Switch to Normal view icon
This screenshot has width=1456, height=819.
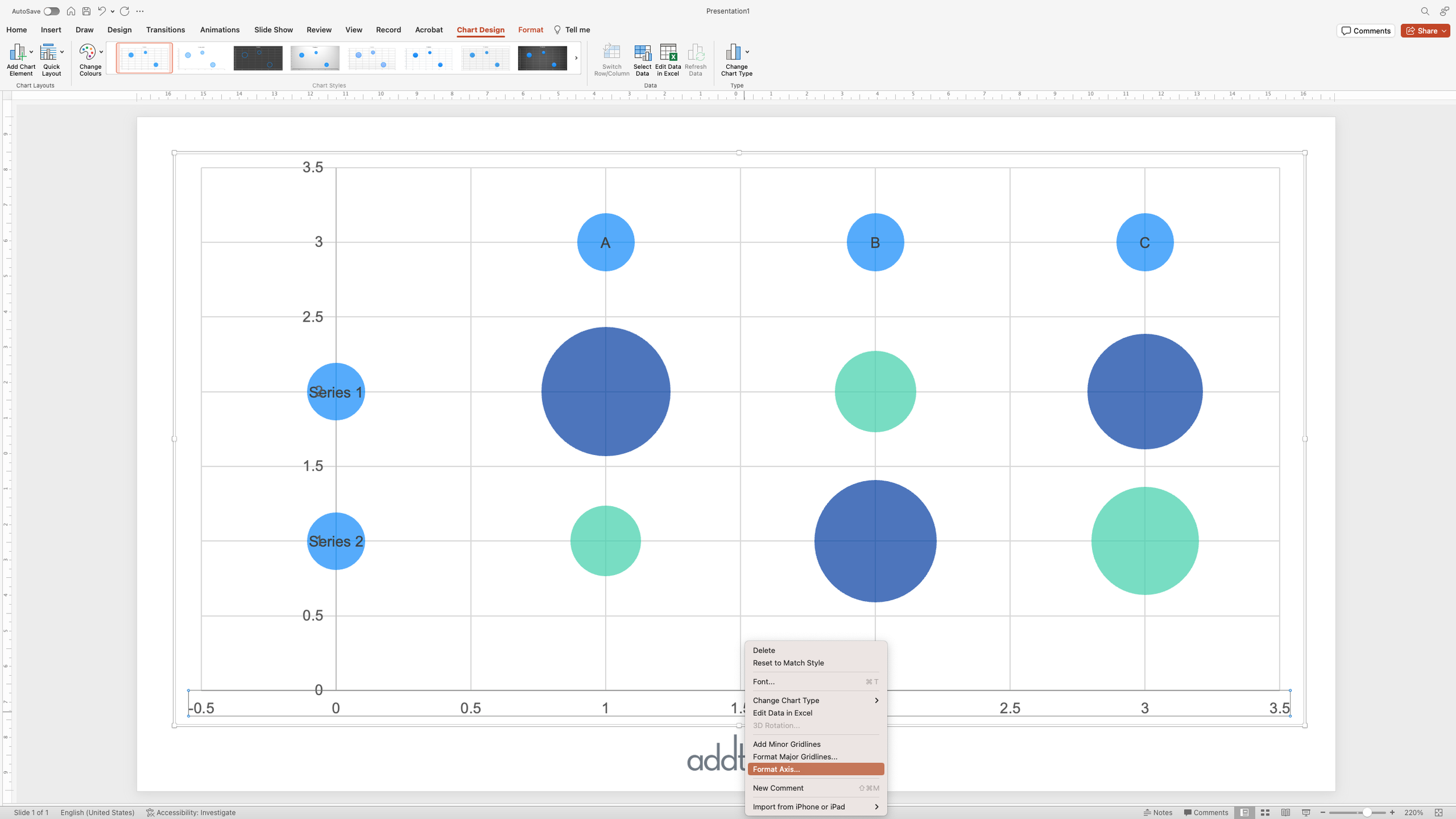point(1245,813)
